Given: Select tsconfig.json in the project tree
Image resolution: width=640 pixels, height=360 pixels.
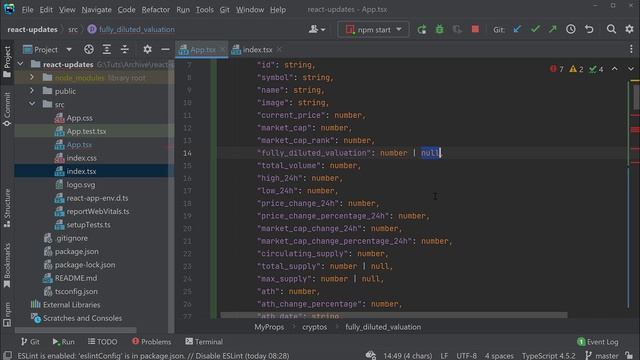Looking at the screenshot, I should pos(76,291).
